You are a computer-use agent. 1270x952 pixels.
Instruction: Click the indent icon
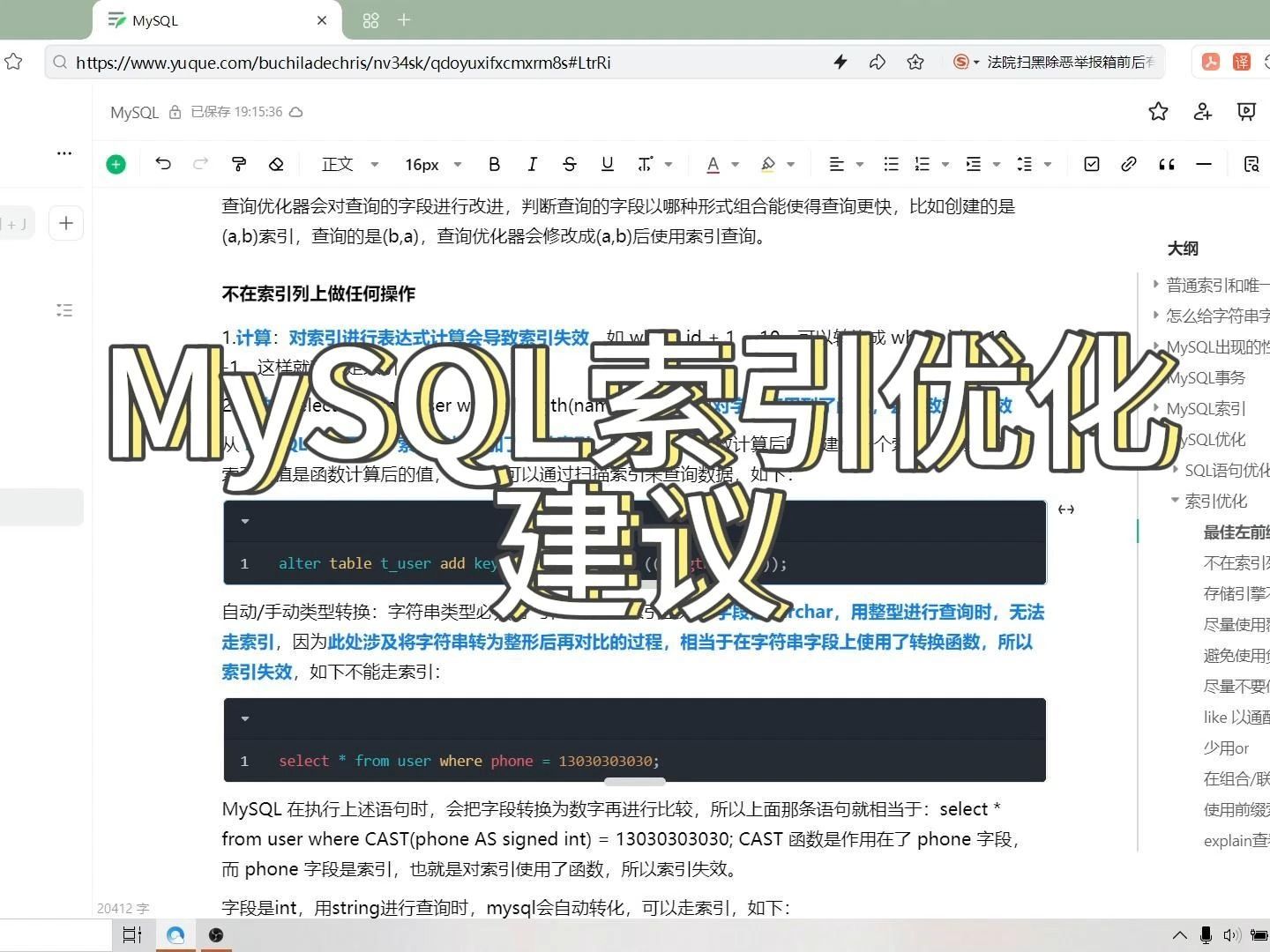coord(974,164)
